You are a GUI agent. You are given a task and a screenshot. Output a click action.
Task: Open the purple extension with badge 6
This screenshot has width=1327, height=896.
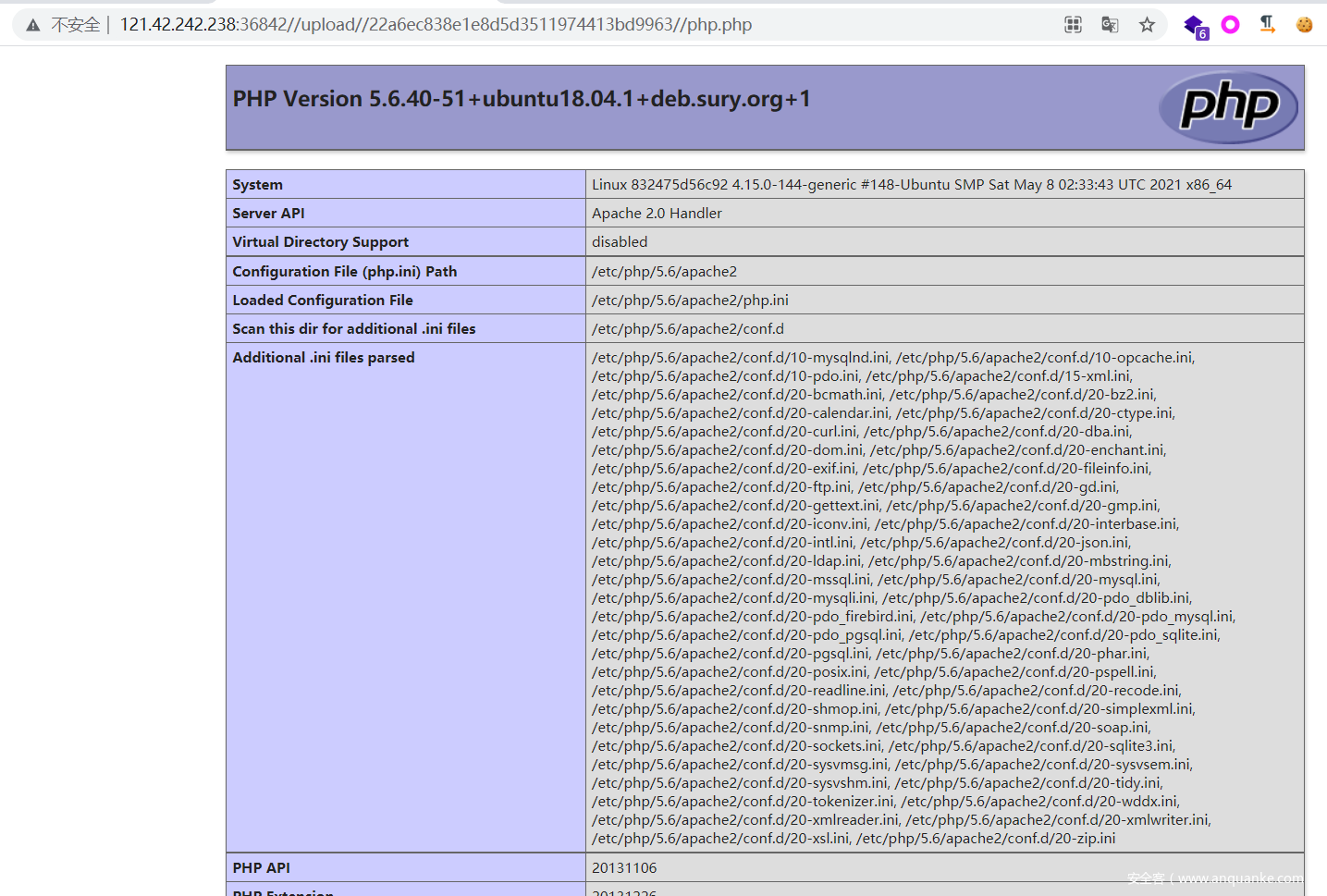click(x=1195, y=26)
